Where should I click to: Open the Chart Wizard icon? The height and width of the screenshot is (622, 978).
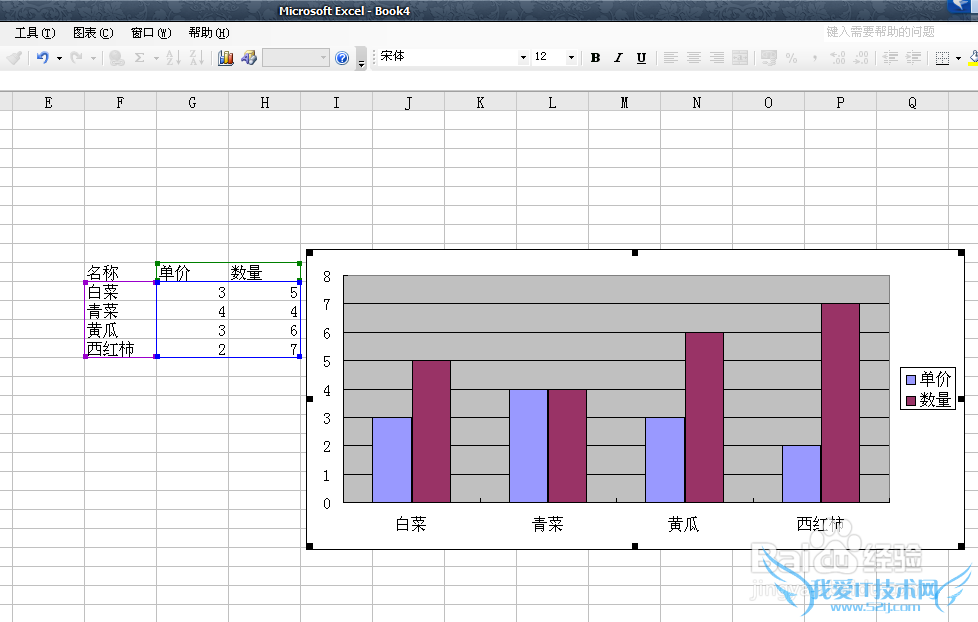click(x=225, y=58)
